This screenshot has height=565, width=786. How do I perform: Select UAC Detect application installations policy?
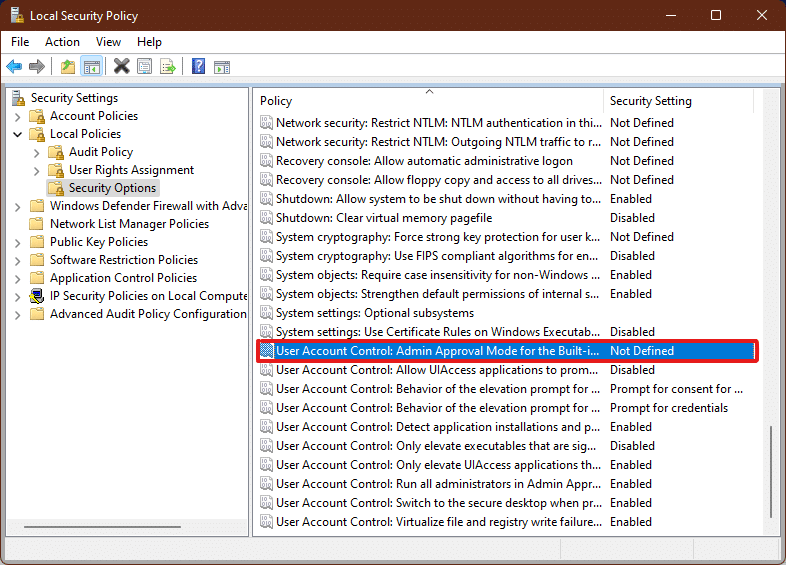pyautogui.click(x=507, y=427)
